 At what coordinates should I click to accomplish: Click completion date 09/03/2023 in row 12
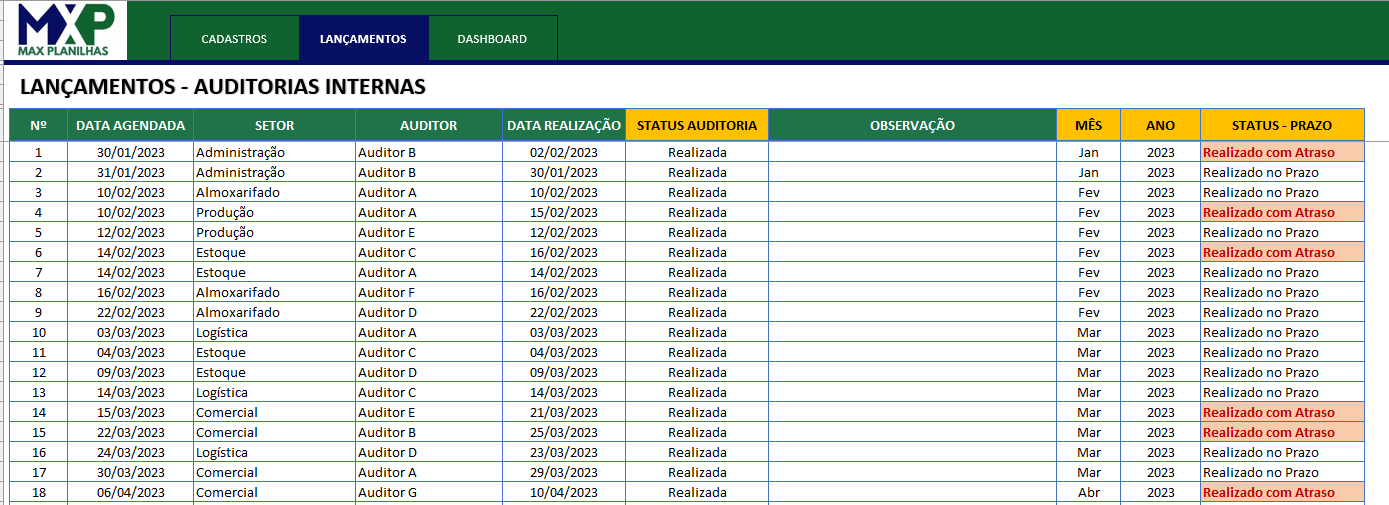click(x=564, y=372)
